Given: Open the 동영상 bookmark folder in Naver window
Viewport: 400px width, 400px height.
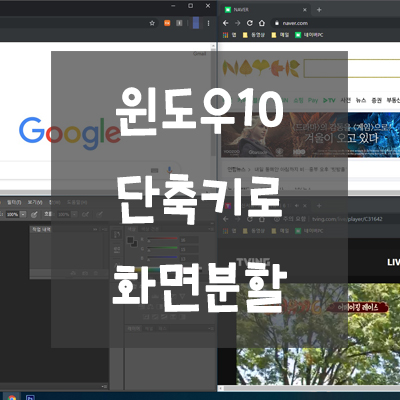Looking at the screenshot, I should [254, 35].
